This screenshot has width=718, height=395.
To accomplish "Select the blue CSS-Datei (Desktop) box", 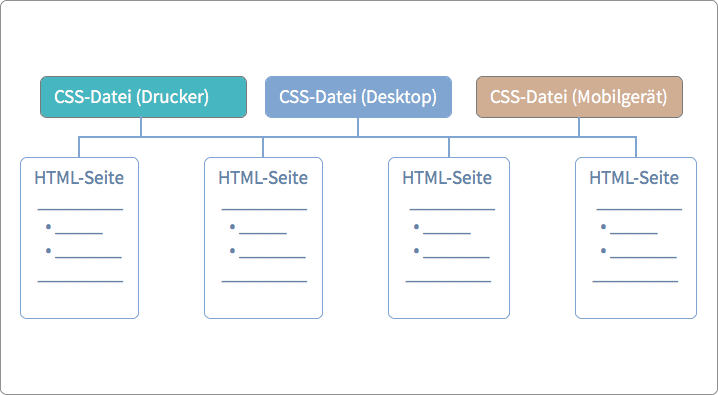I will pyautogui.click(x=359, y=97).
